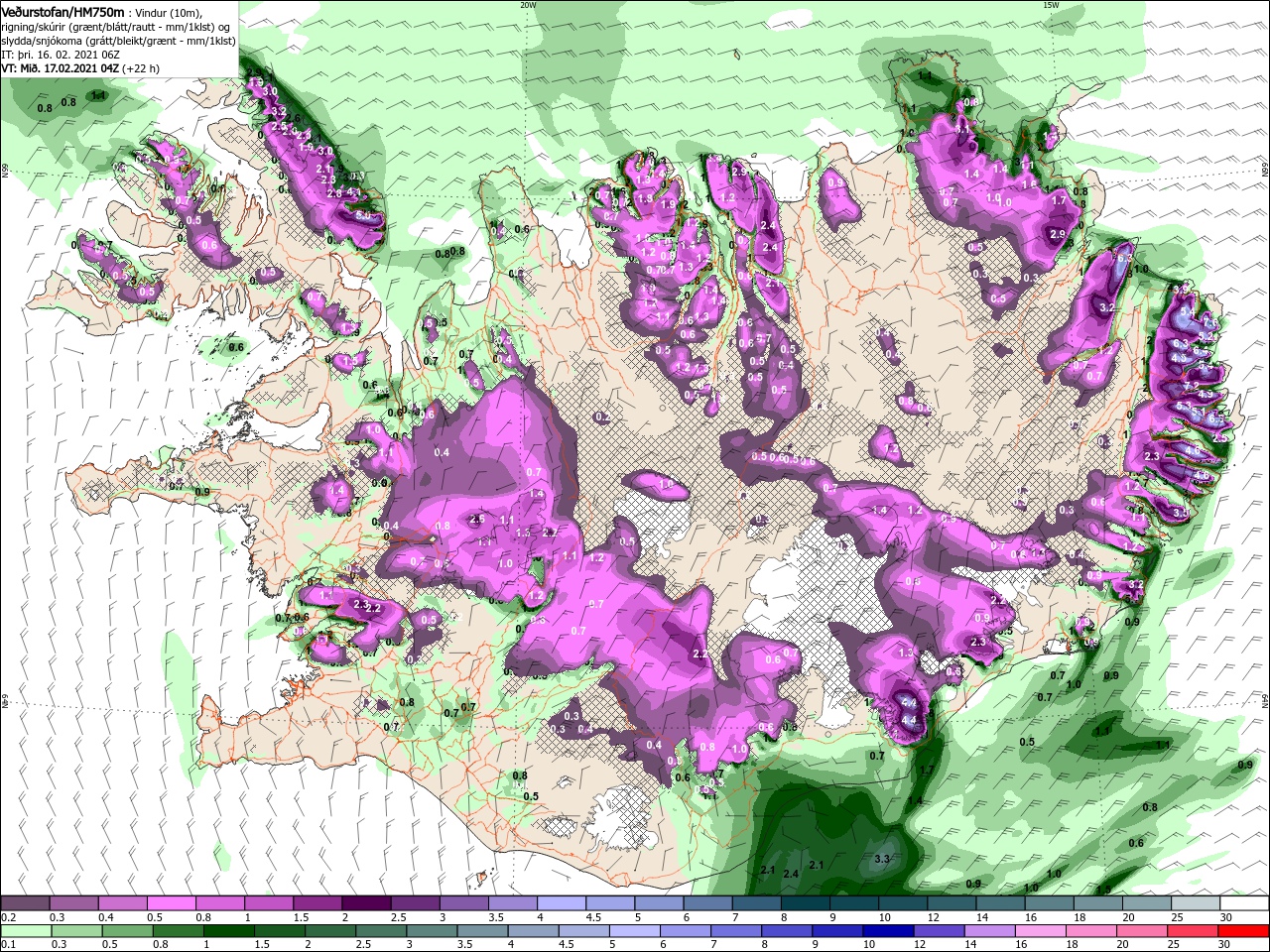
Task: Pick the darkest green rain legend swatch between 1 and 1.5
Action: 228,931
